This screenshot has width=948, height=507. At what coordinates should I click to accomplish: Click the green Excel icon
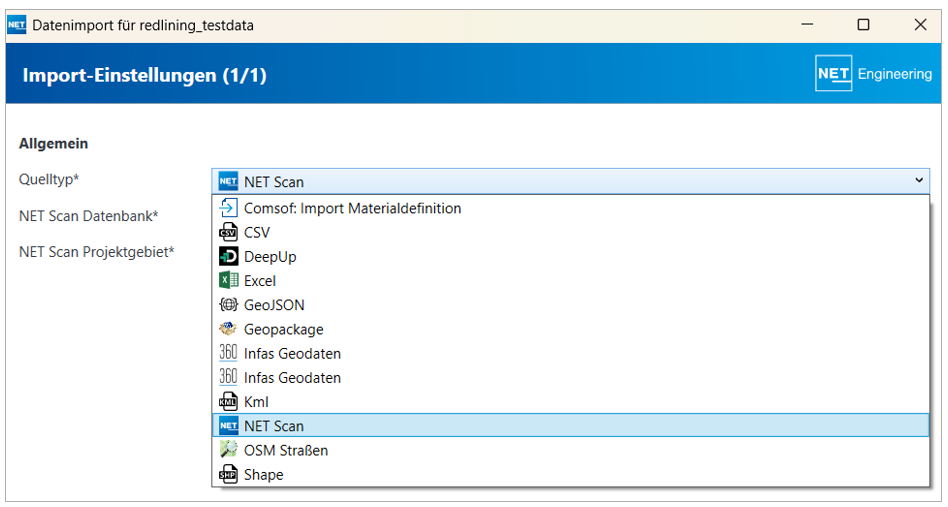tap(228, 280)
